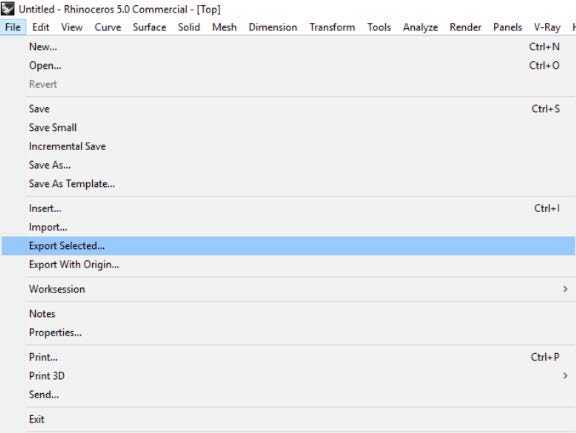Choose Save As Template...
Screen dimensions: 576x433
[x=288, y=184]
